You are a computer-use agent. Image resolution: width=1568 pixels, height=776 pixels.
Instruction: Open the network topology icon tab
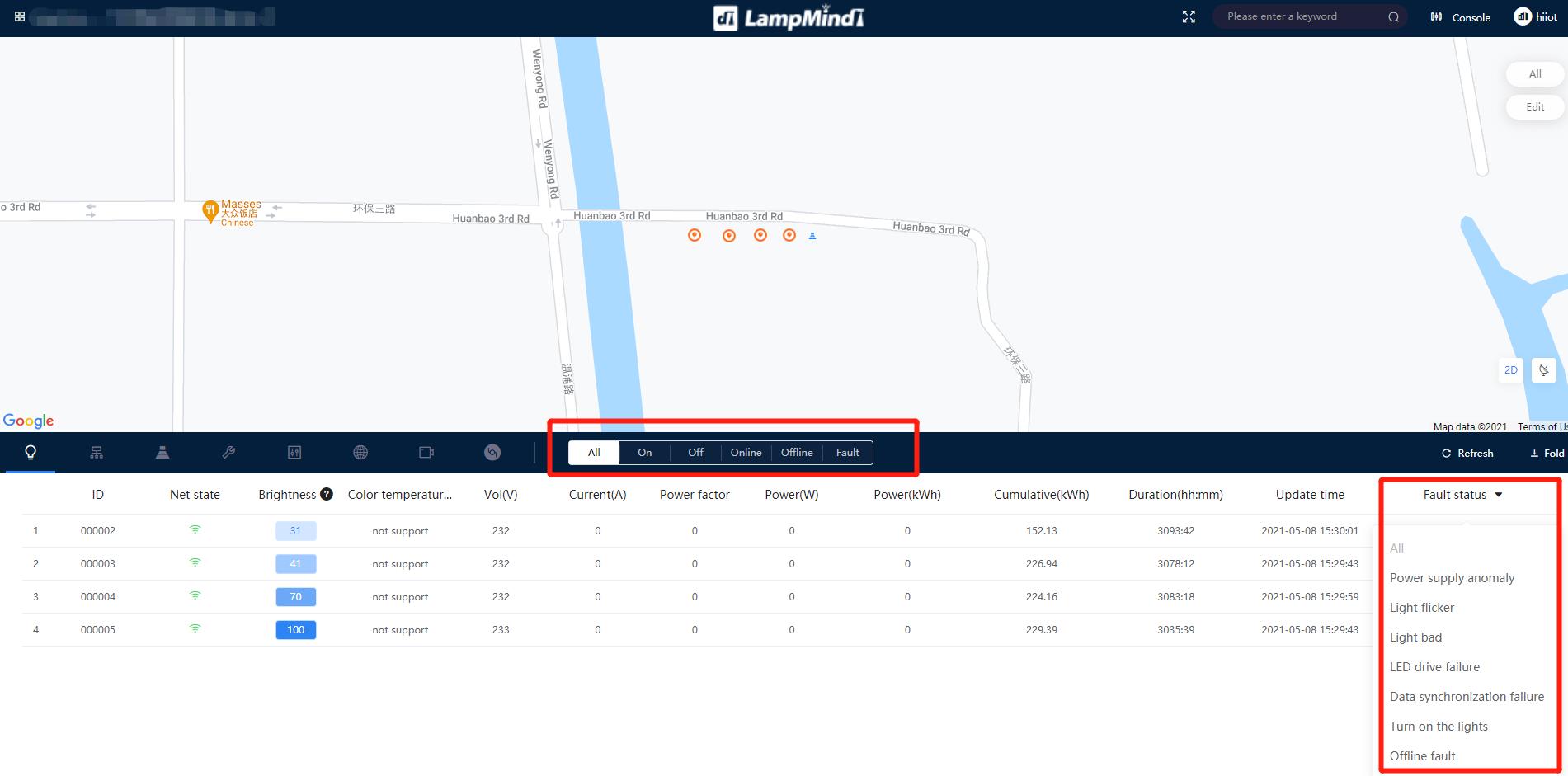click(x=97, y=453)
